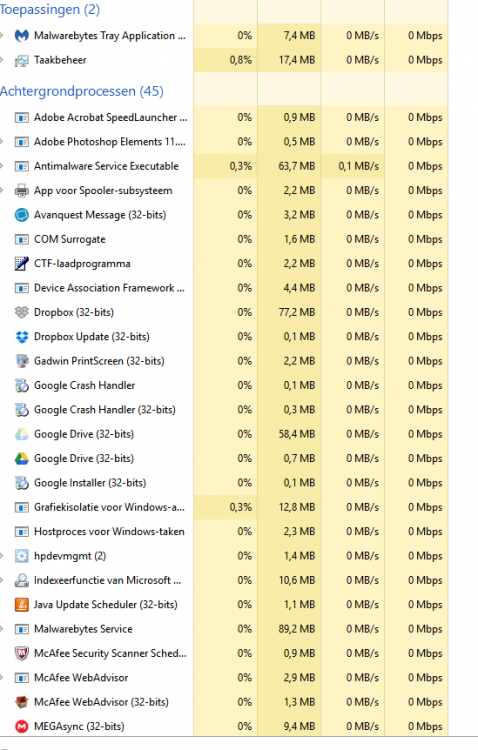The image size is (478, 750).
Task: Click the Gadwin PrintScreen icon
Action: [x=22, y=361]
